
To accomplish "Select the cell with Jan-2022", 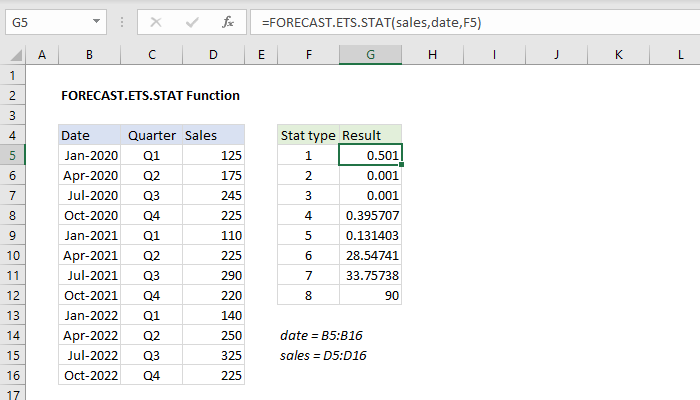I will pos(89,316).
